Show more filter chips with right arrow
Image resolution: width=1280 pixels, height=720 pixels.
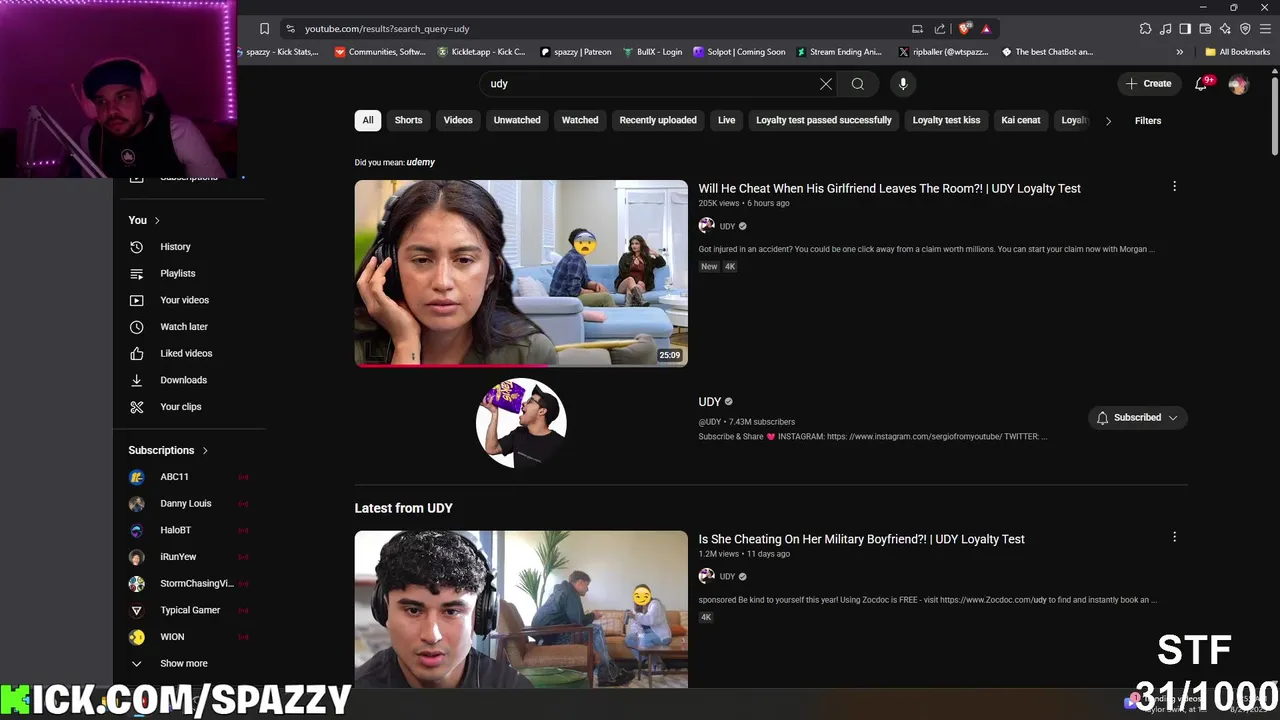click(1108, 120)
